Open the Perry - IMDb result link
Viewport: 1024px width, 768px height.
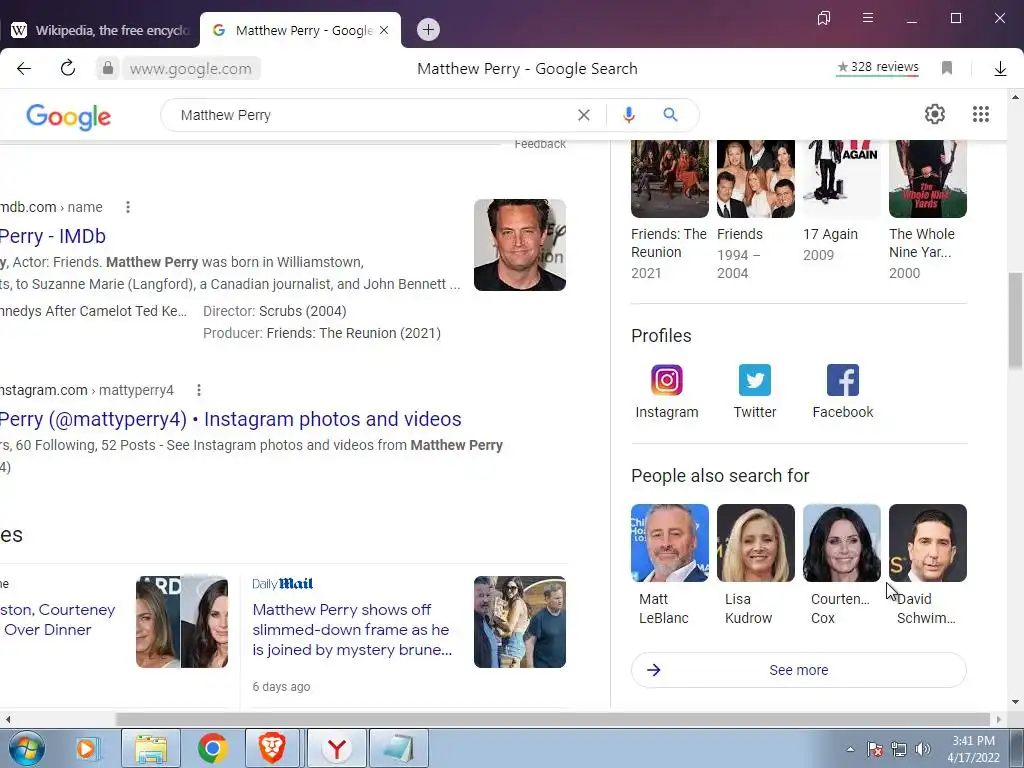point(52,236)
